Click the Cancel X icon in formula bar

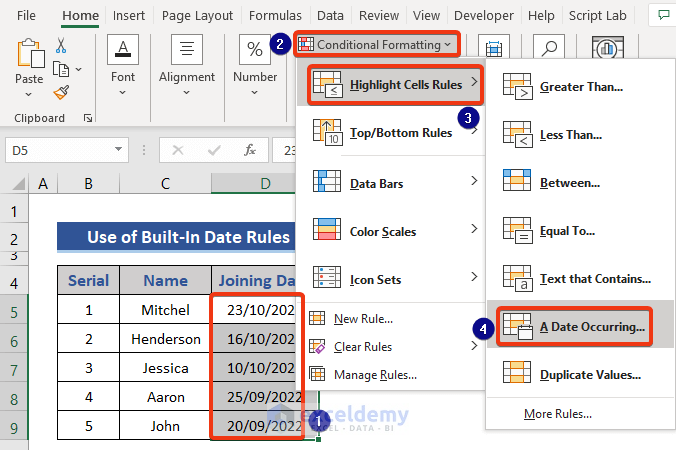[x=178, y=150]
